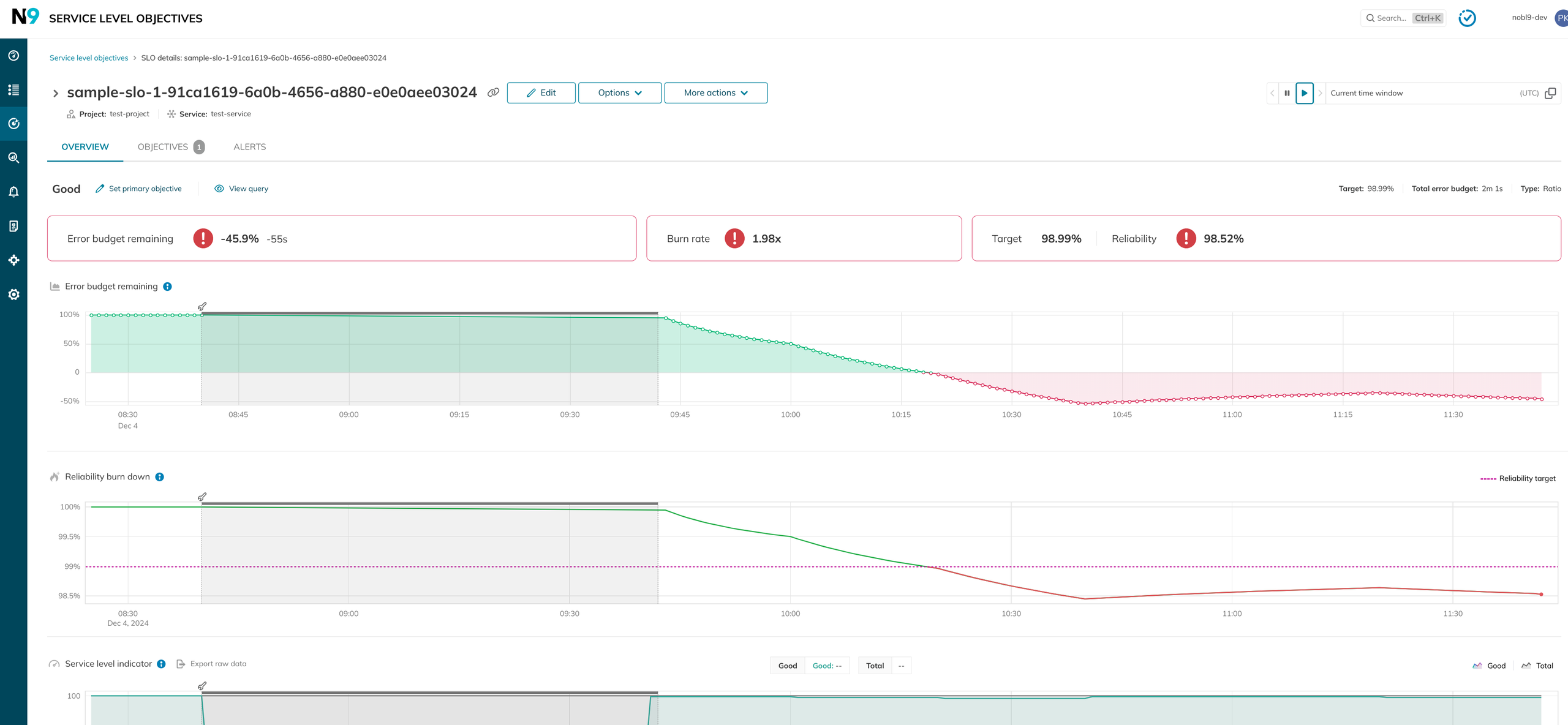Viewport: 1568px width, 725px height.
Task: Go to previous time window arrow
Action: pyautogui.click(x=1272, y=93)
